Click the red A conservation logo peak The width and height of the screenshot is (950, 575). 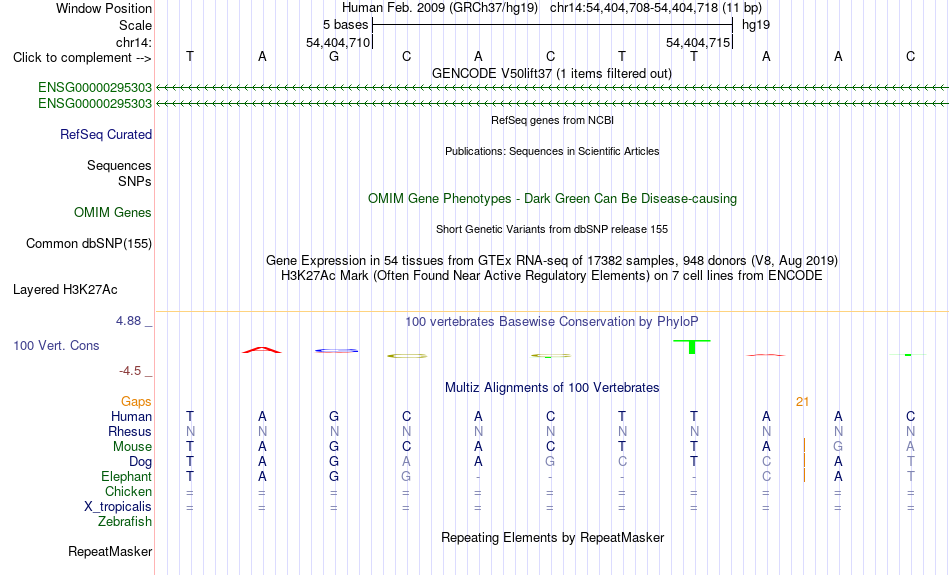262,350
